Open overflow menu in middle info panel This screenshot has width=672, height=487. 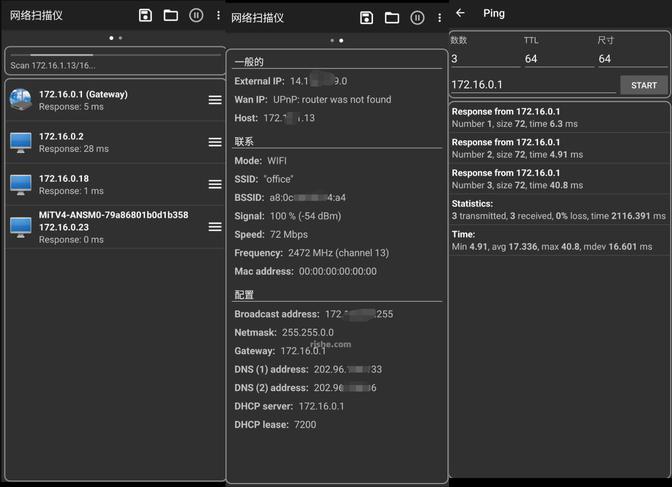tap(440, 17)
